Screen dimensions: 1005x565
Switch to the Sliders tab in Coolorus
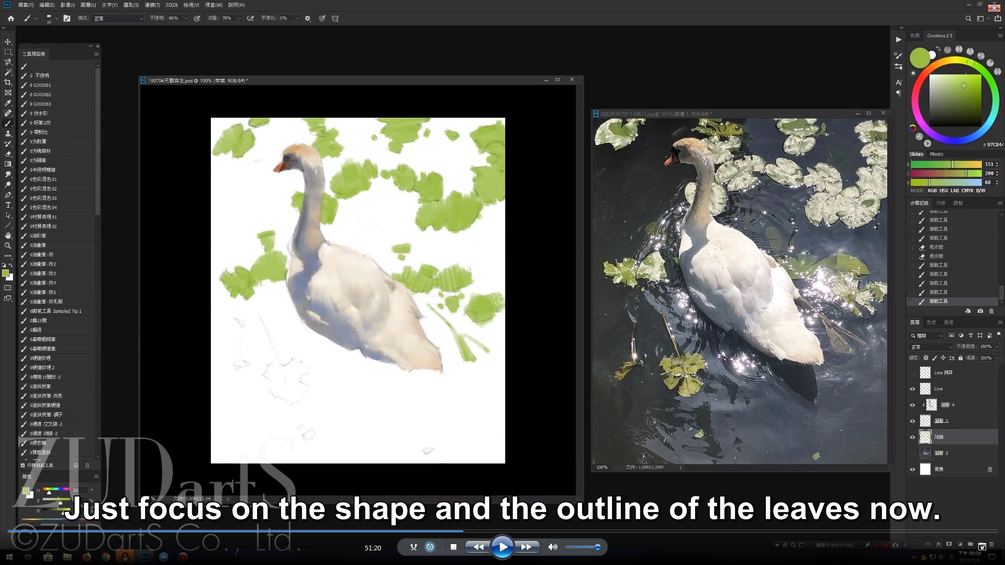pos(916,154)
